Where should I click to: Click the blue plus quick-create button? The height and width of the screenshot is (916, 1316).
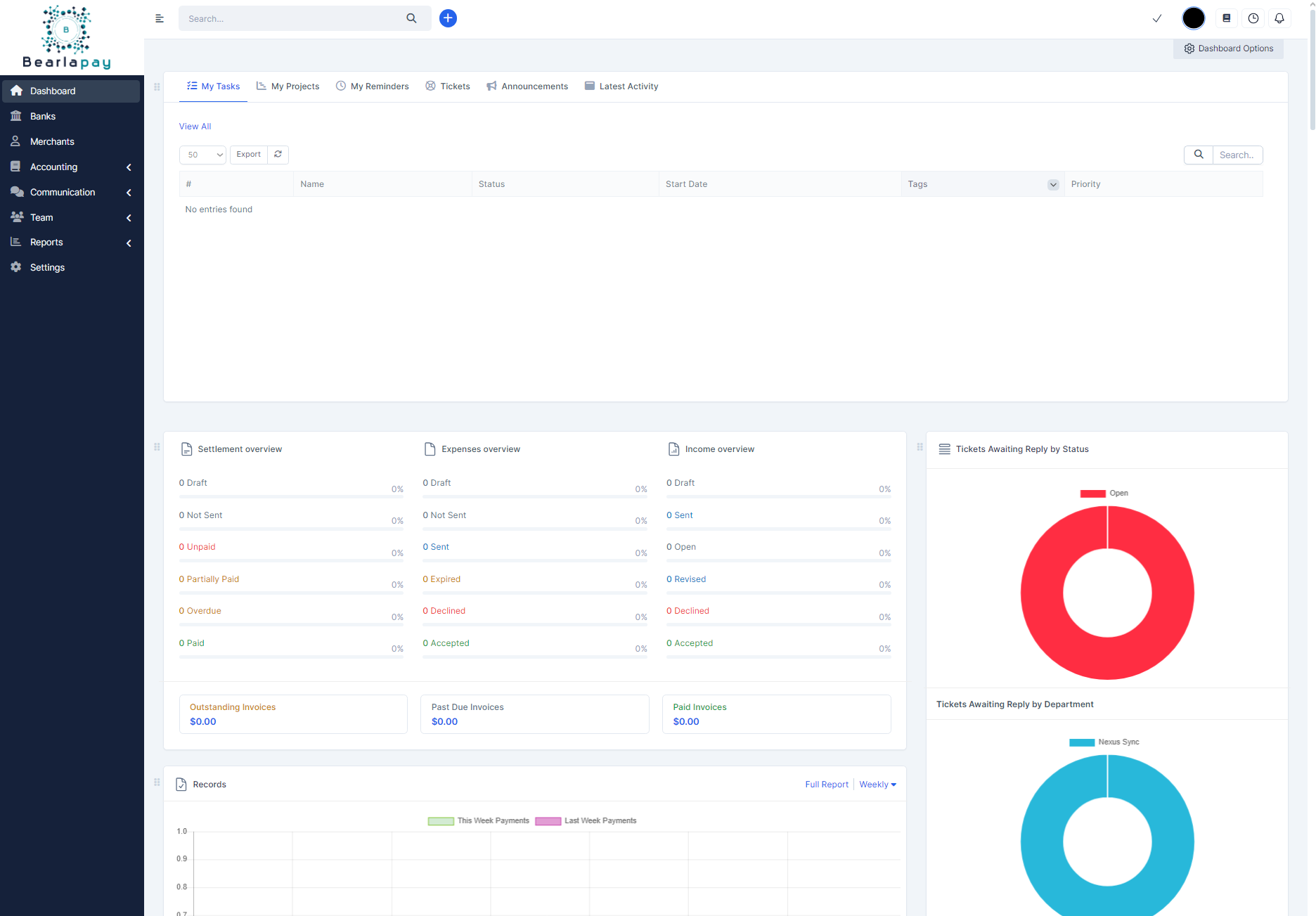pos(448,18)
